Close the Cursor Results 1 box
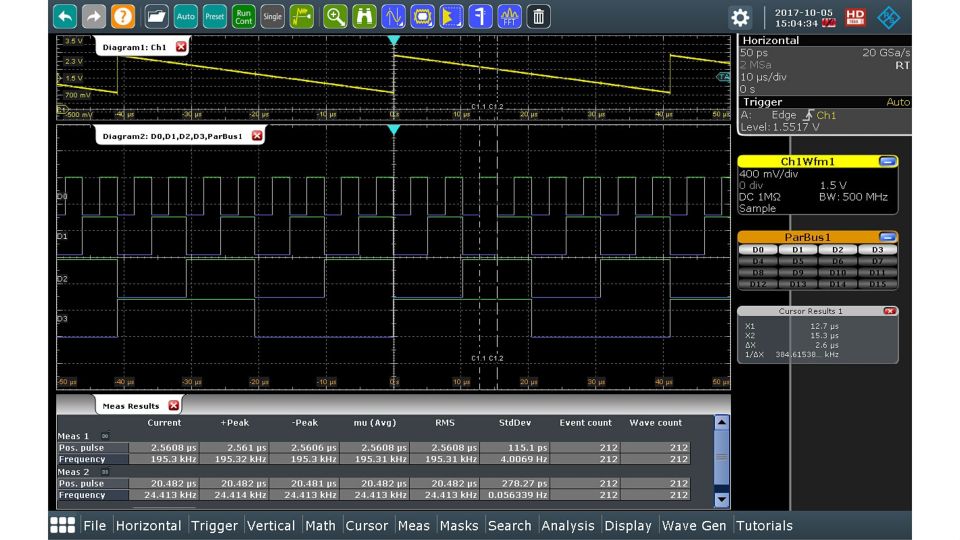This screenshot has height=540, width=960. pos(890,311)
